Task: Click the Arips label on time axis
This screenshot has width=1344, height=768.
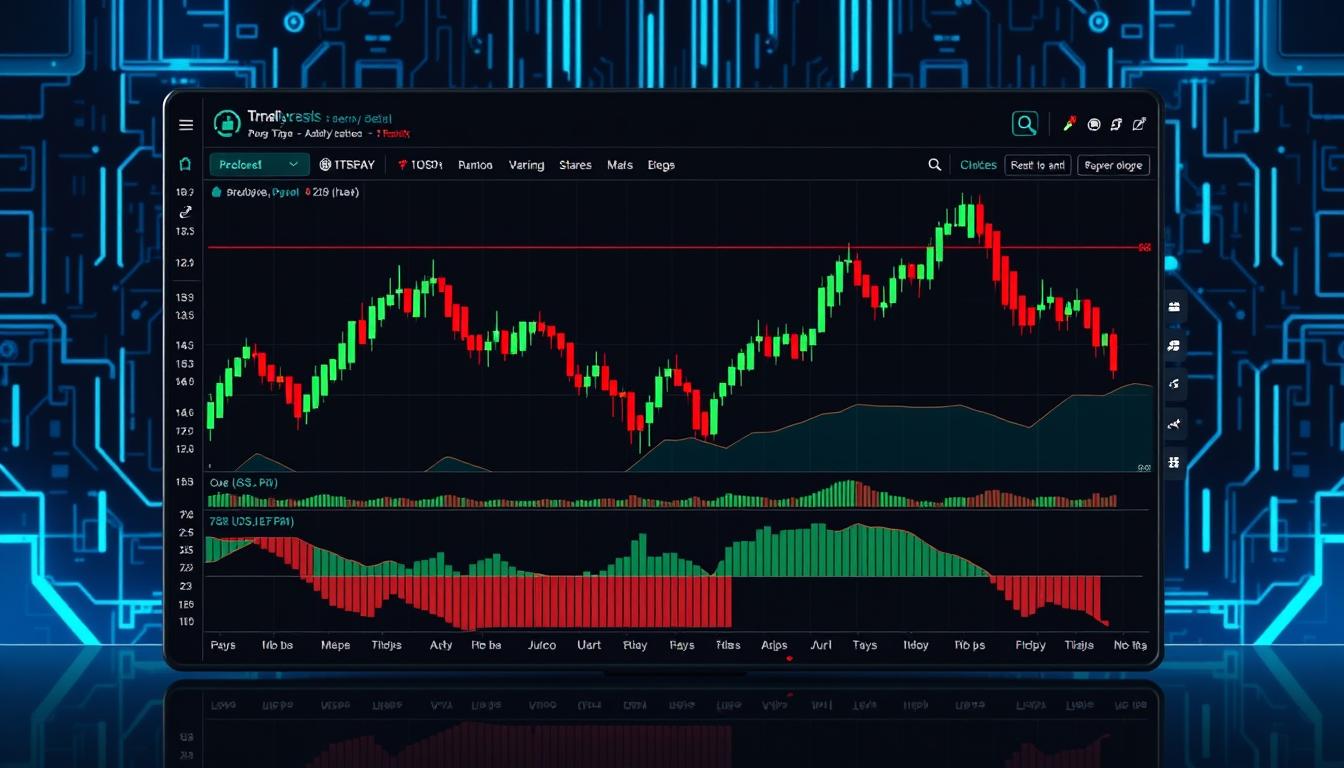Action: 774,645
